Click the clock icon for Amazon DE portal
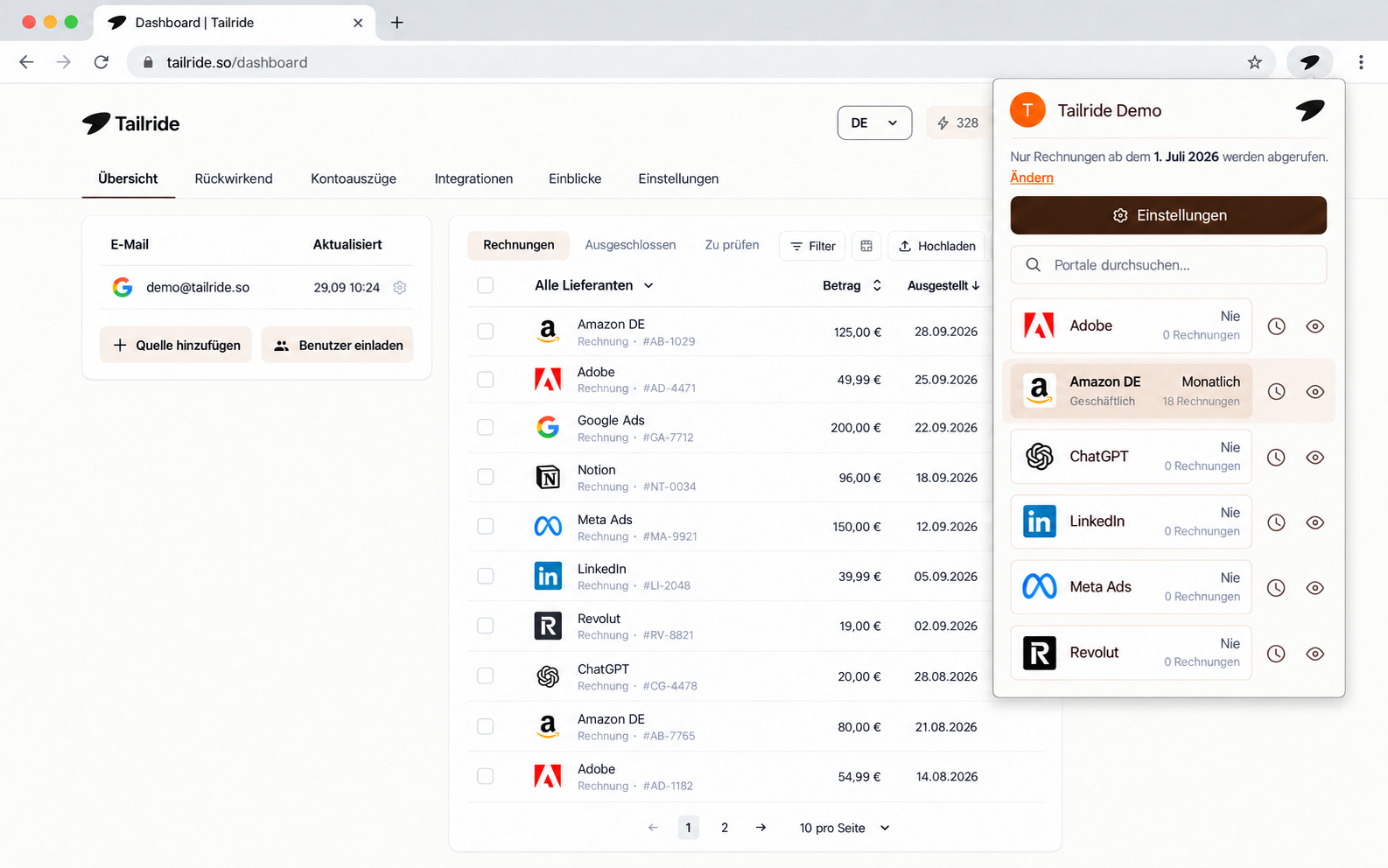1388x868 pixels. click(1276, 392)
